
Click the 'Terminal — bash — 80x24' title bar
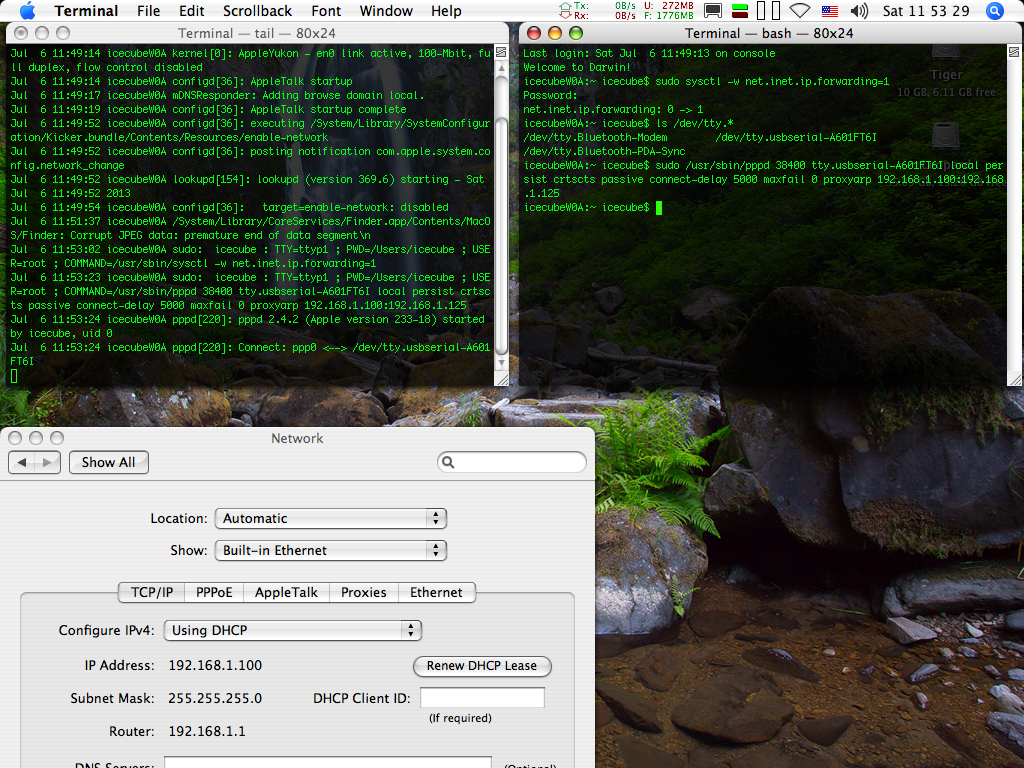point(769,33)
